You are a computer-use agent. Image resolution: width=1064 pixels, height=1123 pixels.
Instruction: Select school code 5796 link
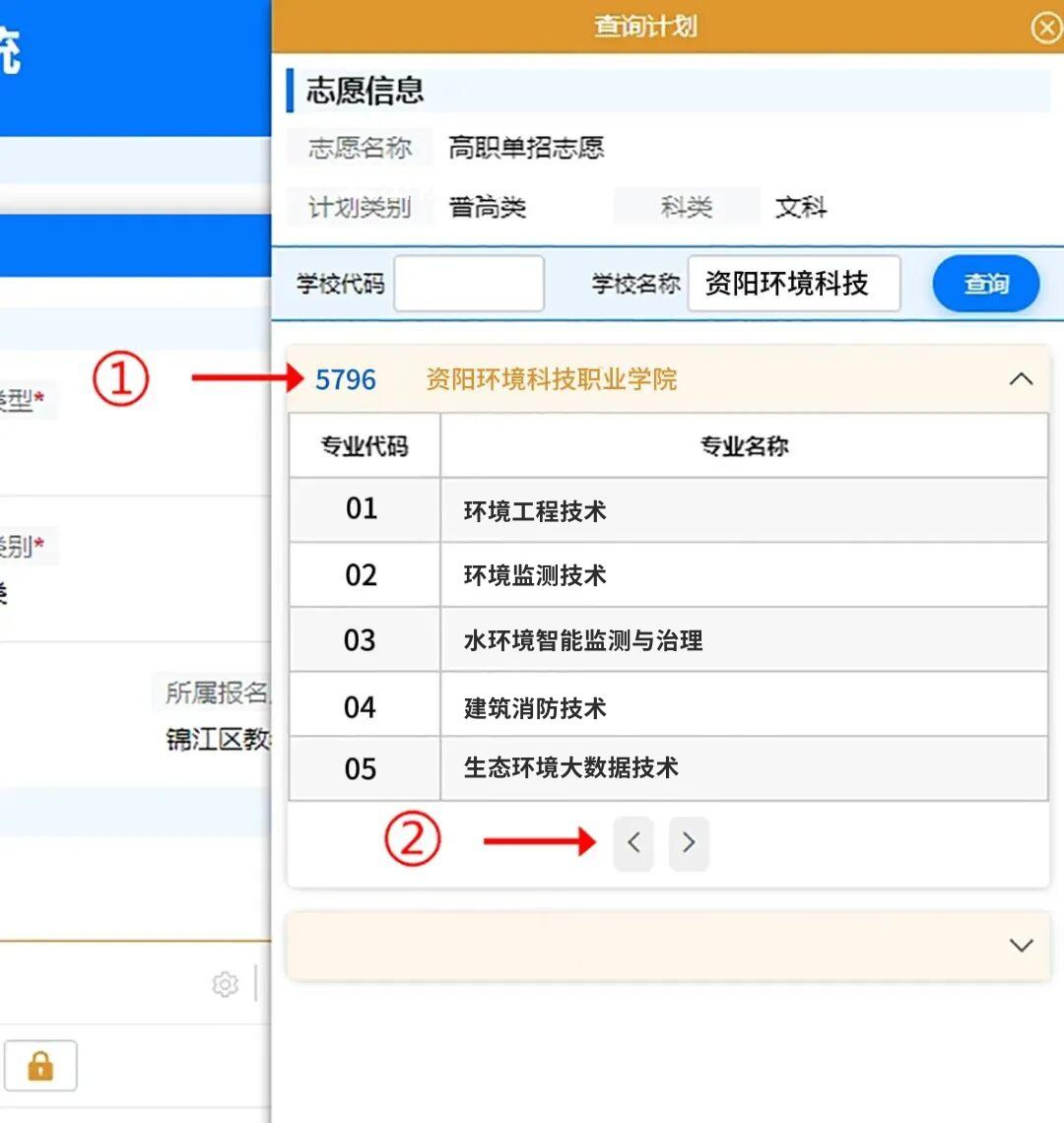(x=346, y=380)
